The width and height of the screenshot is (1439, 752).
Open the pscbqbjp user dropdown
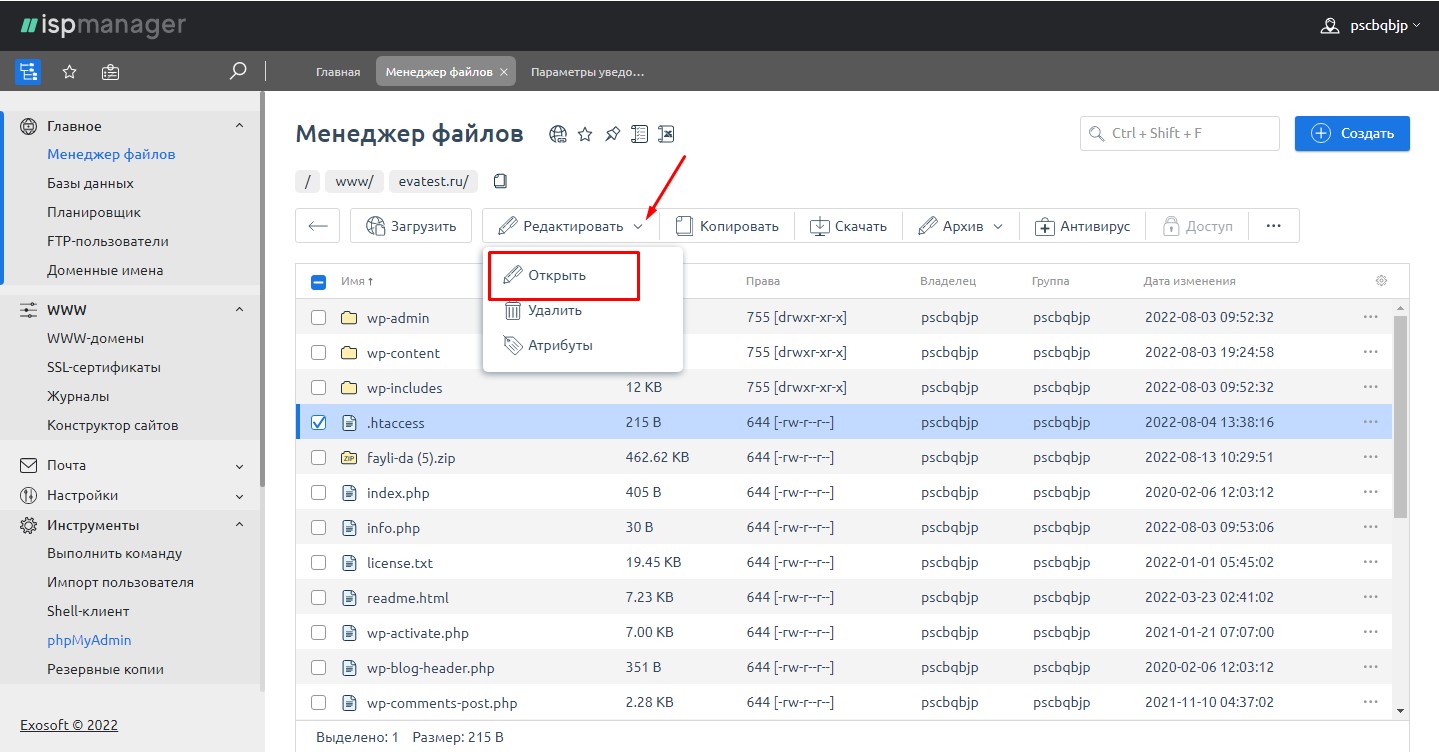[x=1384, y=26]
